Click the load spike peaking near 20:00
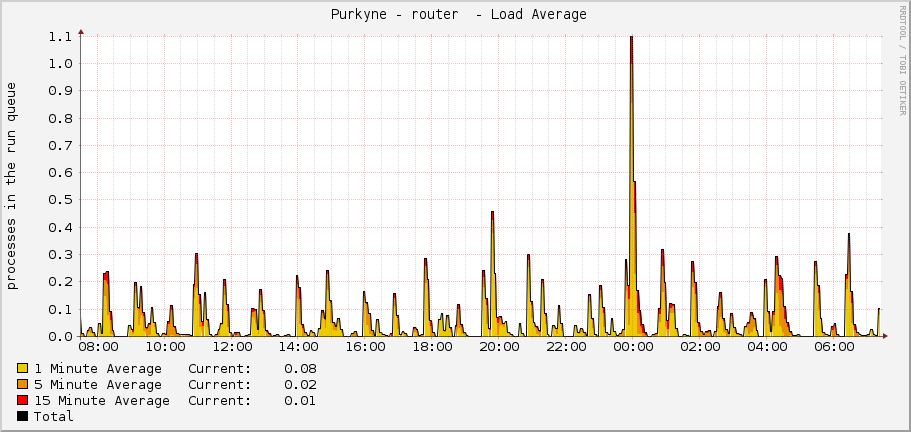Screen dimensions: 911x432 pos(493,273)
